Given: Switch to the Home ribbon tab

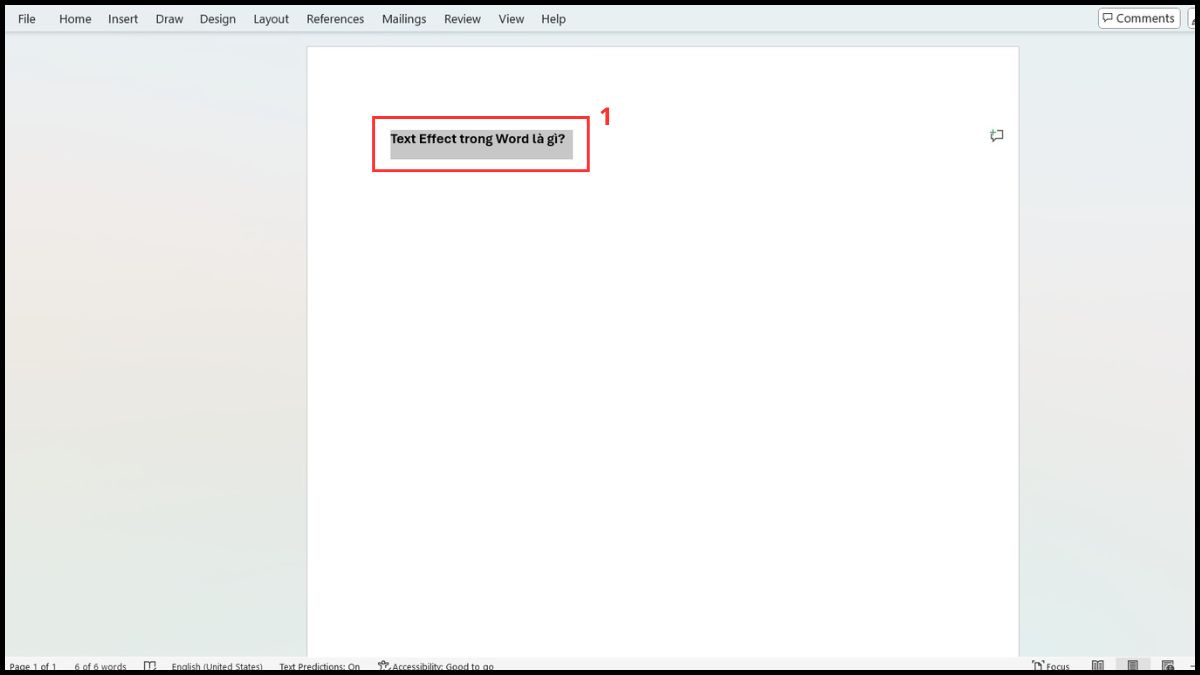Looking at the screenshot, I should (x=75, y=19).
